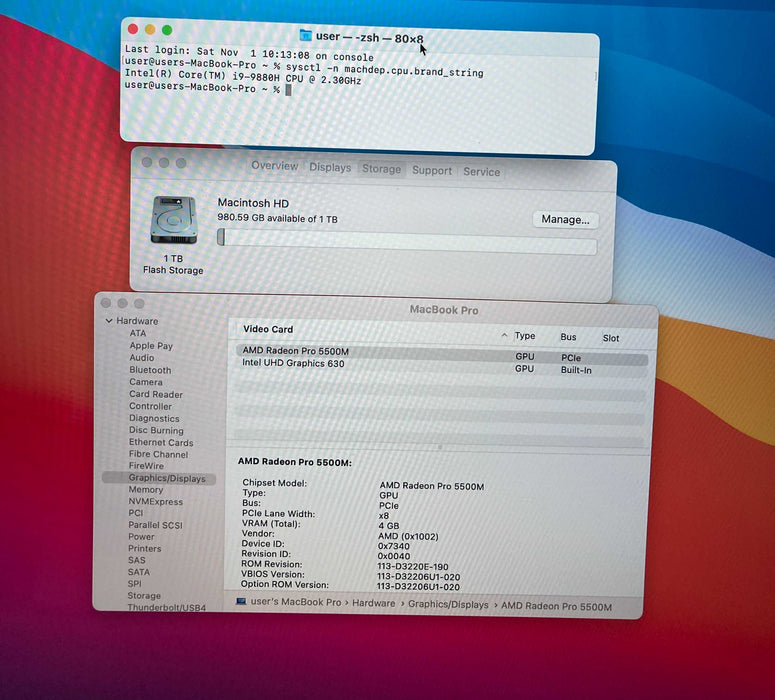The width and height of the screenshot is (775, 700).
Task: Click Hardware in the path bar
Action: (374, 604)
